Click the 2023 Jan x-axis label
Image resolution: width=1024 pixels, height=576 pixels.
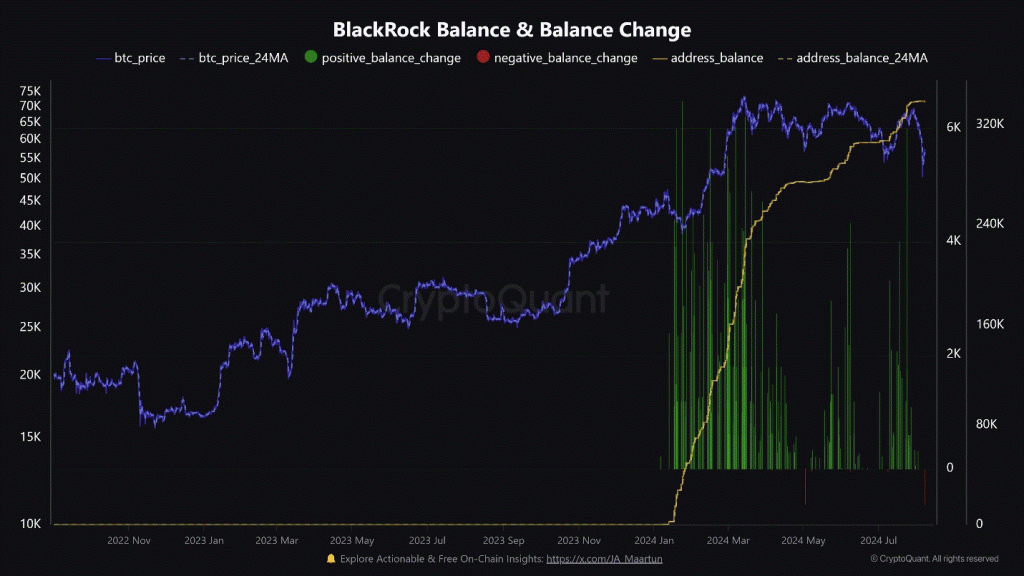point(203,540)
